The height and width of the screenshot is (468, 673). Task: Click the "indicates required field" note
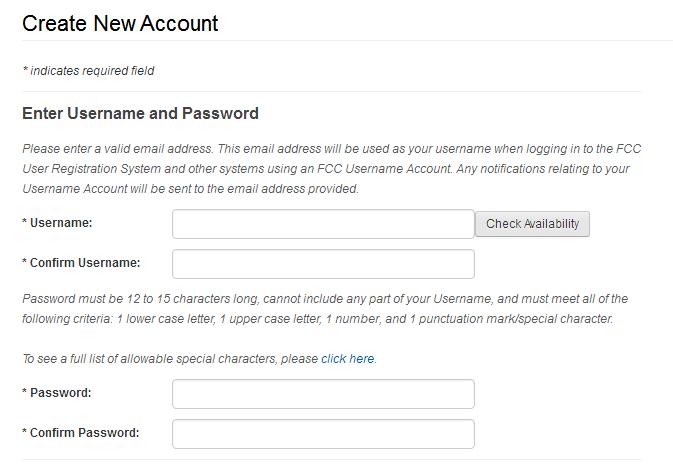[92, 71]
